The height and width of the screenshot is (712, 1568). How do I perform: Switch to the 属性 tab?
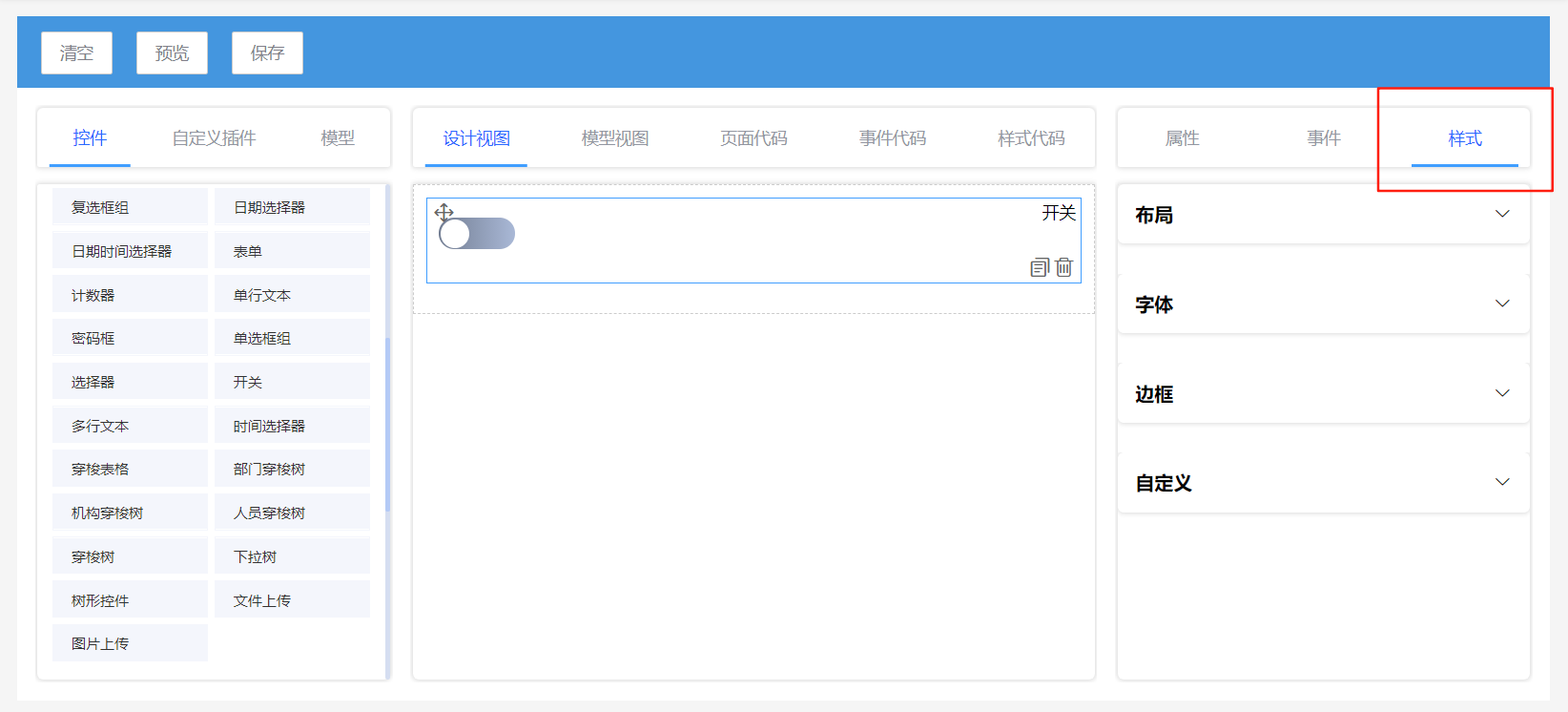coord(1182,138)
